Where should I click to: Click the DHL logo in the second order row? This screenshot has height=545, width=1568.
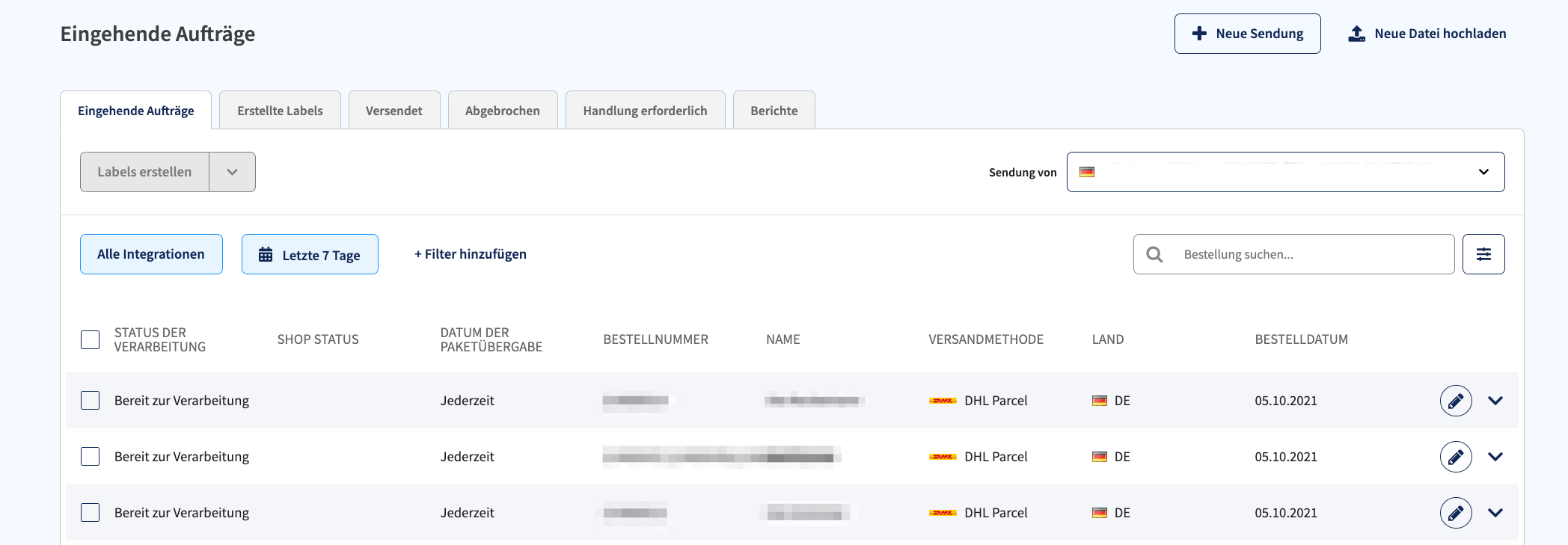pos(943,457)
